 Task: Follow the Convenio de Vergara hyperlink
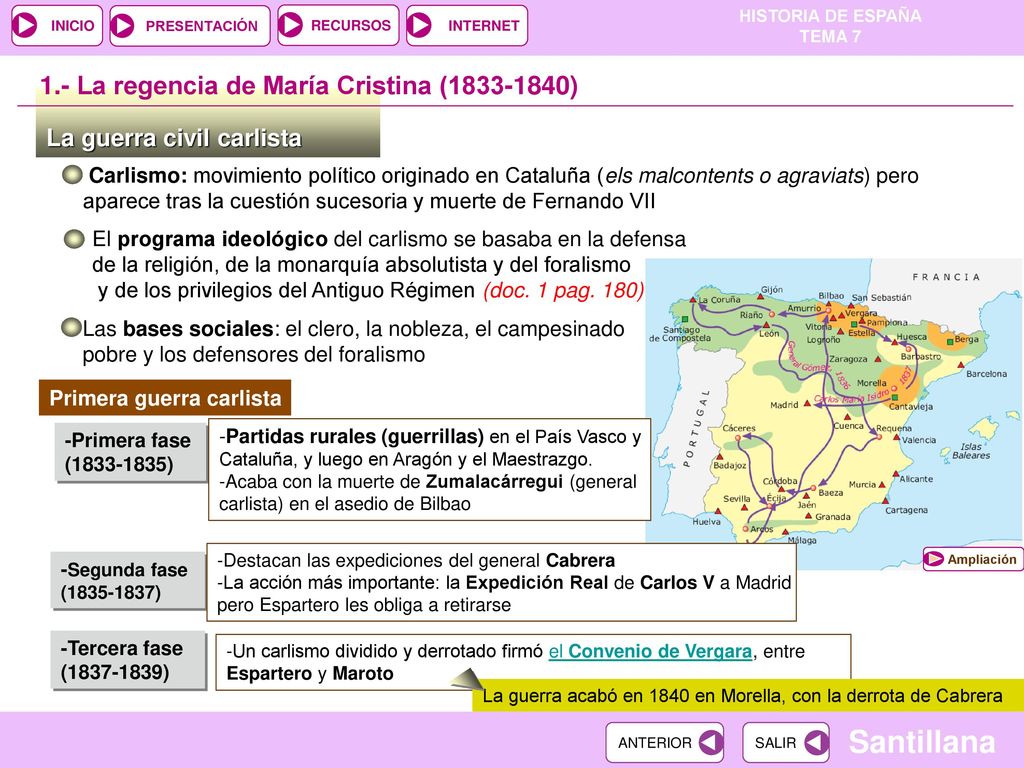(650, 651)
